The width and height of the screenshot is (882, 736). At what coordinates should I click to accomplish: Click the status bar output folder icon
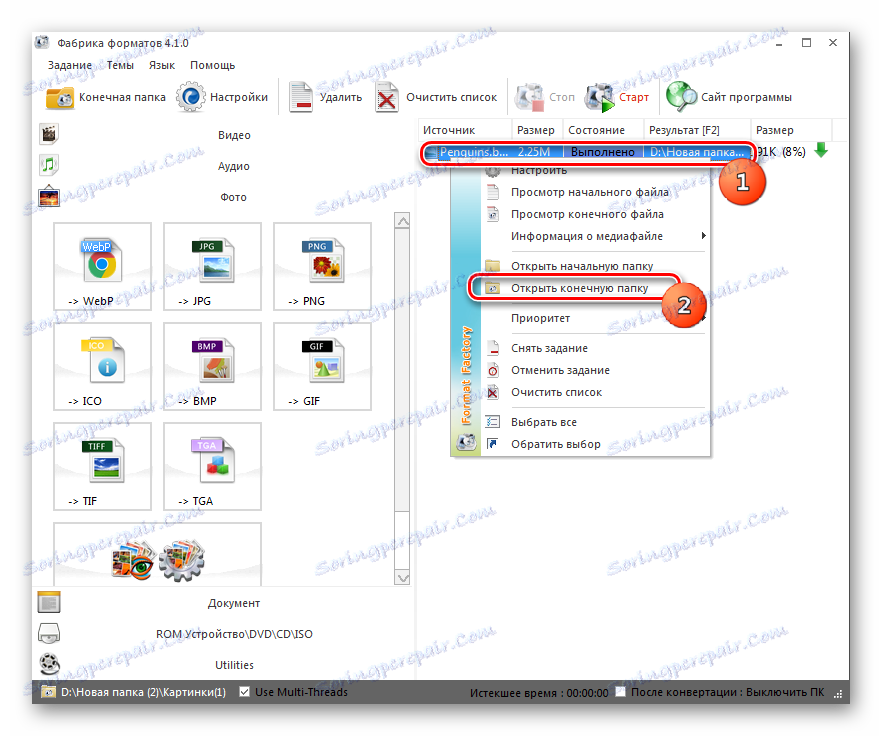(50, 692)
